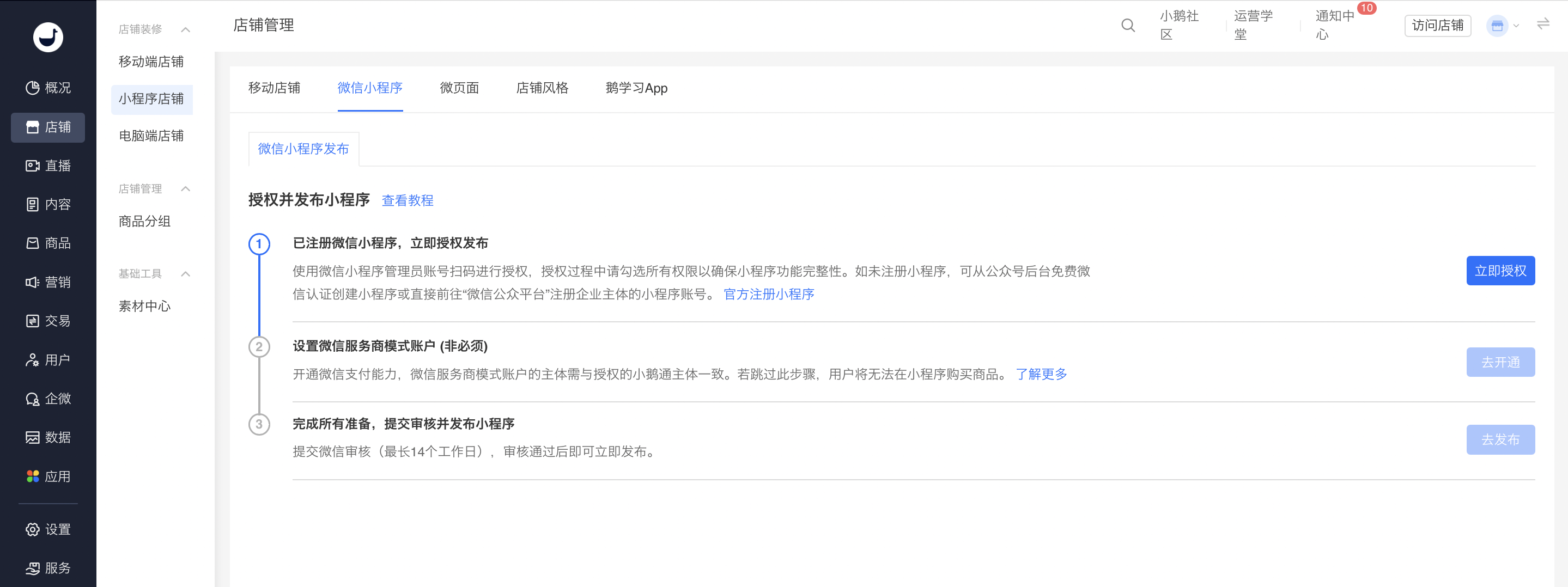Image resolution: width=1568 pixels, height=587 pixels.
Task: Open the 服务 service icon
Action: 33,568
